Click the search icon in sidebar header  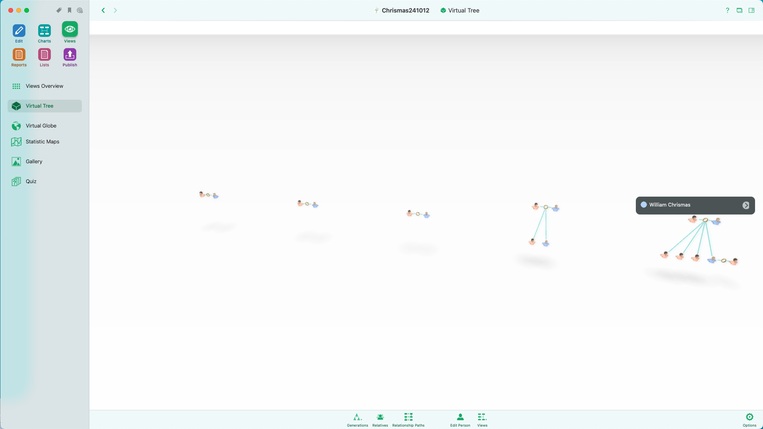tap(80, 10)
